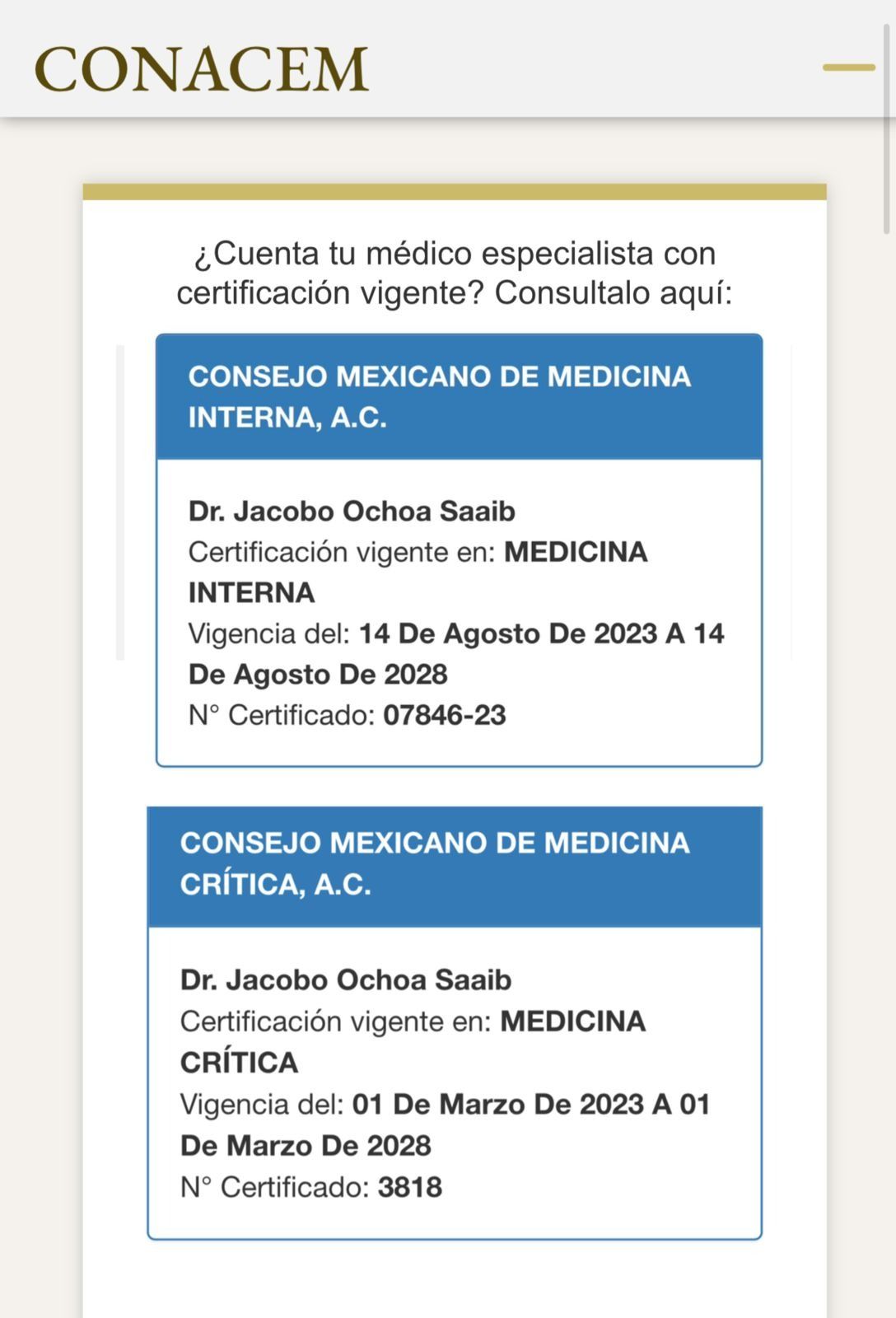The width and height of the screenshot is (896, 1318).
Task: Click "N° Certificado:" label in Crítica card
Action: click(x=275, y=1187)
